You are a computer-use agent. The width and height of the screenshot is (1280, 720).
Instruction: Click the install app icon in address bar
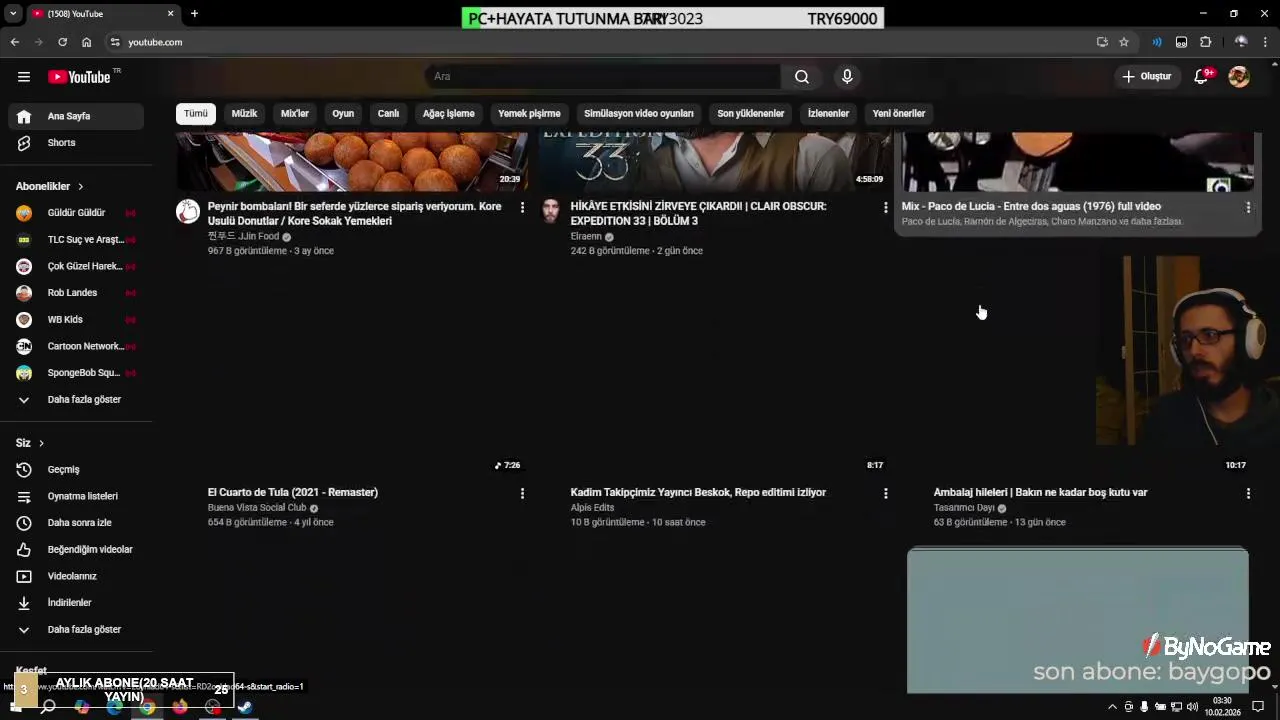(1102, 42)
